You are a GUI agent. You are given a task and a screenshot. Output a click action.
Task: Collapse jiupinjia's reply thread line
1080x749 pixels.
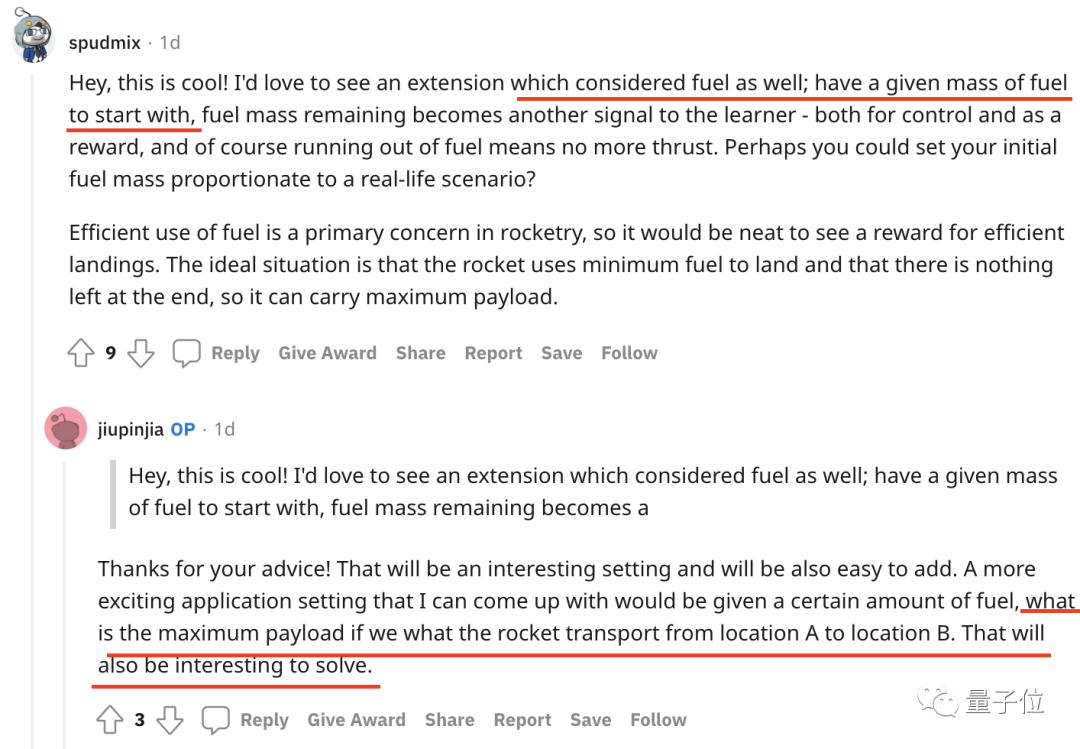(65, 600)
